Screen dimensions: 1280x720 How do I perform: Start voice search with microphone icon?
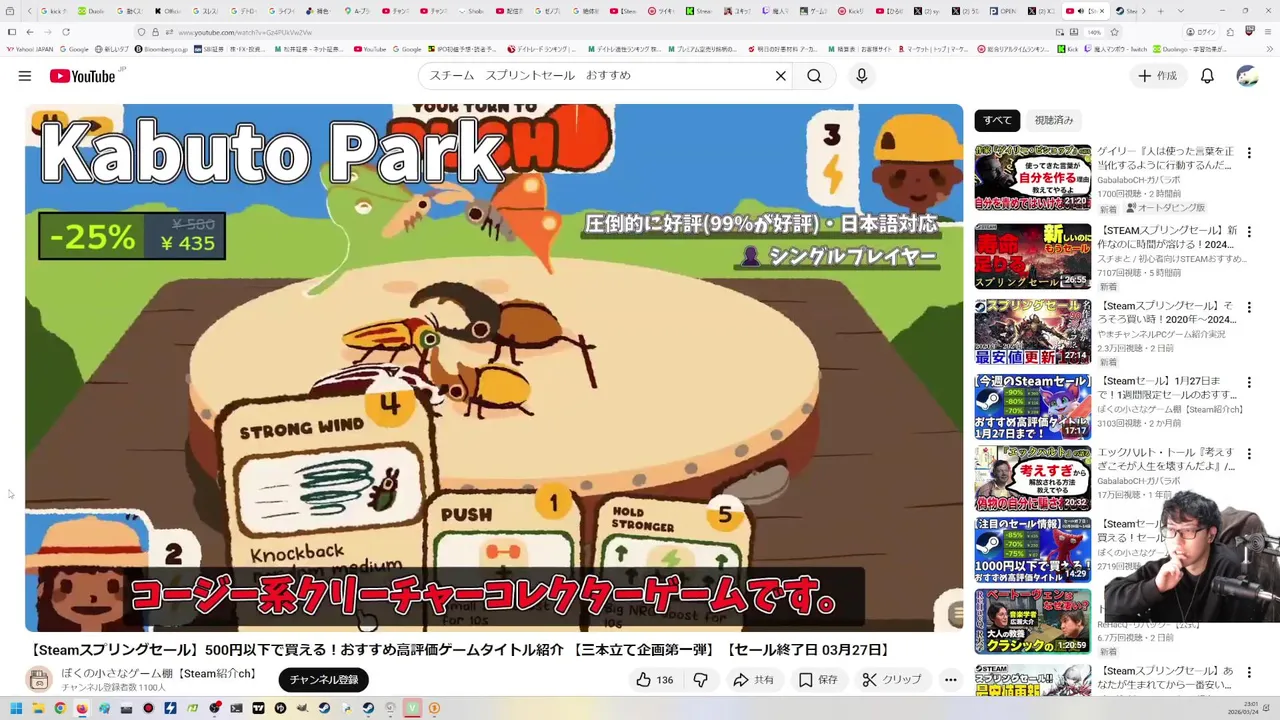(861, 76)
